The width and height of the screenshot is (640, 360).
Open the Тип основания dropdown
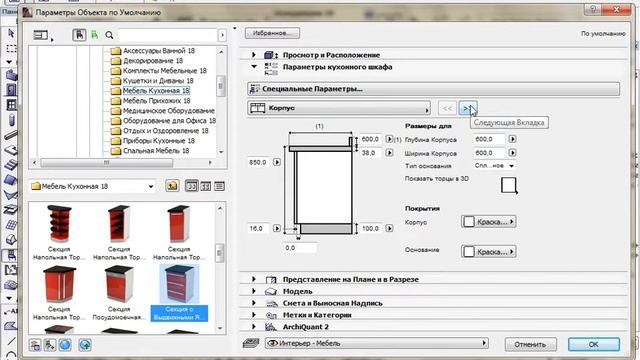[494, 166]
